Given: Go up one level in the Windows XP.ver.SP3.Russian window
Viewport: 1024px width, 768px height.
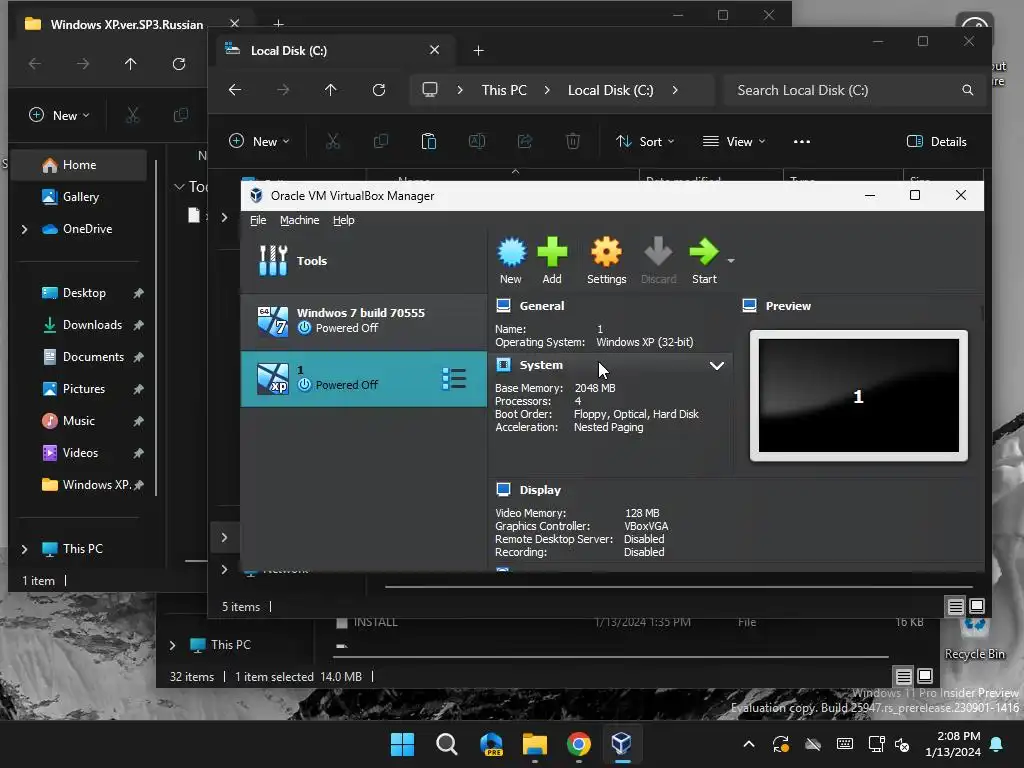Looking at the screenshot, I should pos(131,63).
